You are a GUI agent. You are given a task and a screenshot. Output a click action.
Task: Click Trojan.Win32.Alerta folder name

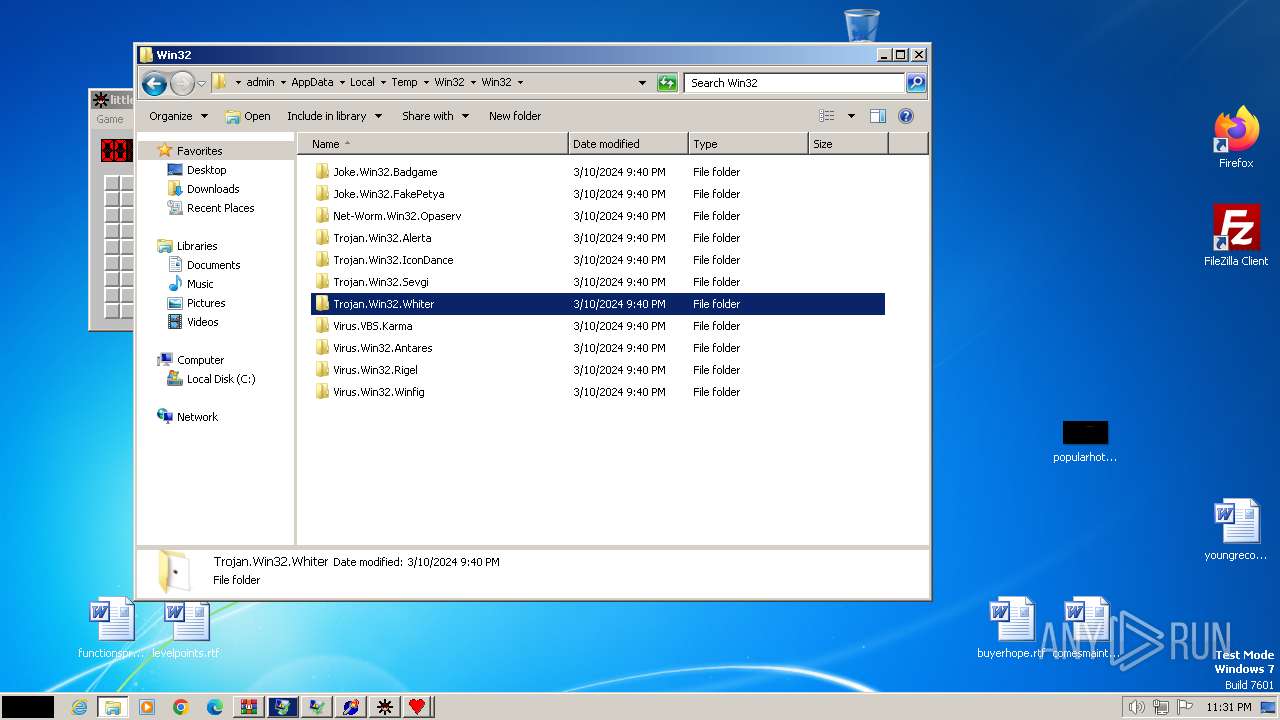point(382,238)
